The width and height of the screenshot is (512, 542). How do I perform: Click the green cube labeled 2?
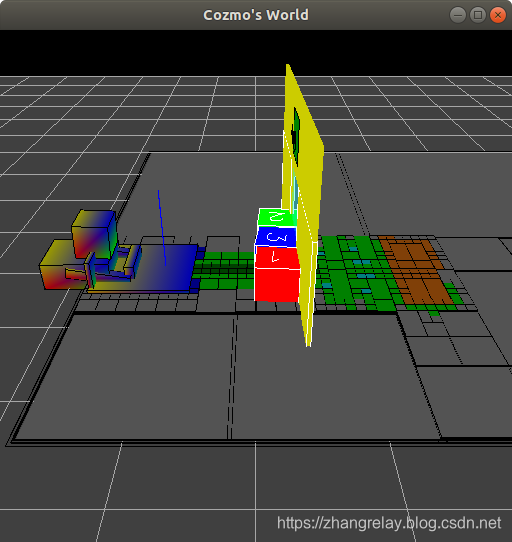pyautogui.click(x=277, y=217)
